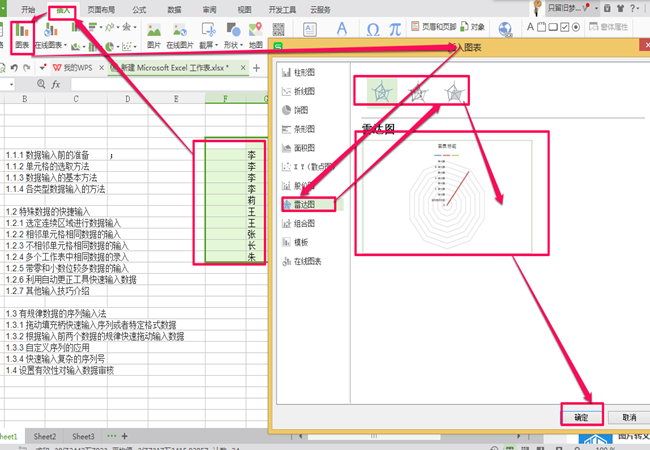The image size is (650, 450).
Task: Click the globe hyperlink icon
Action: point(505,29)
